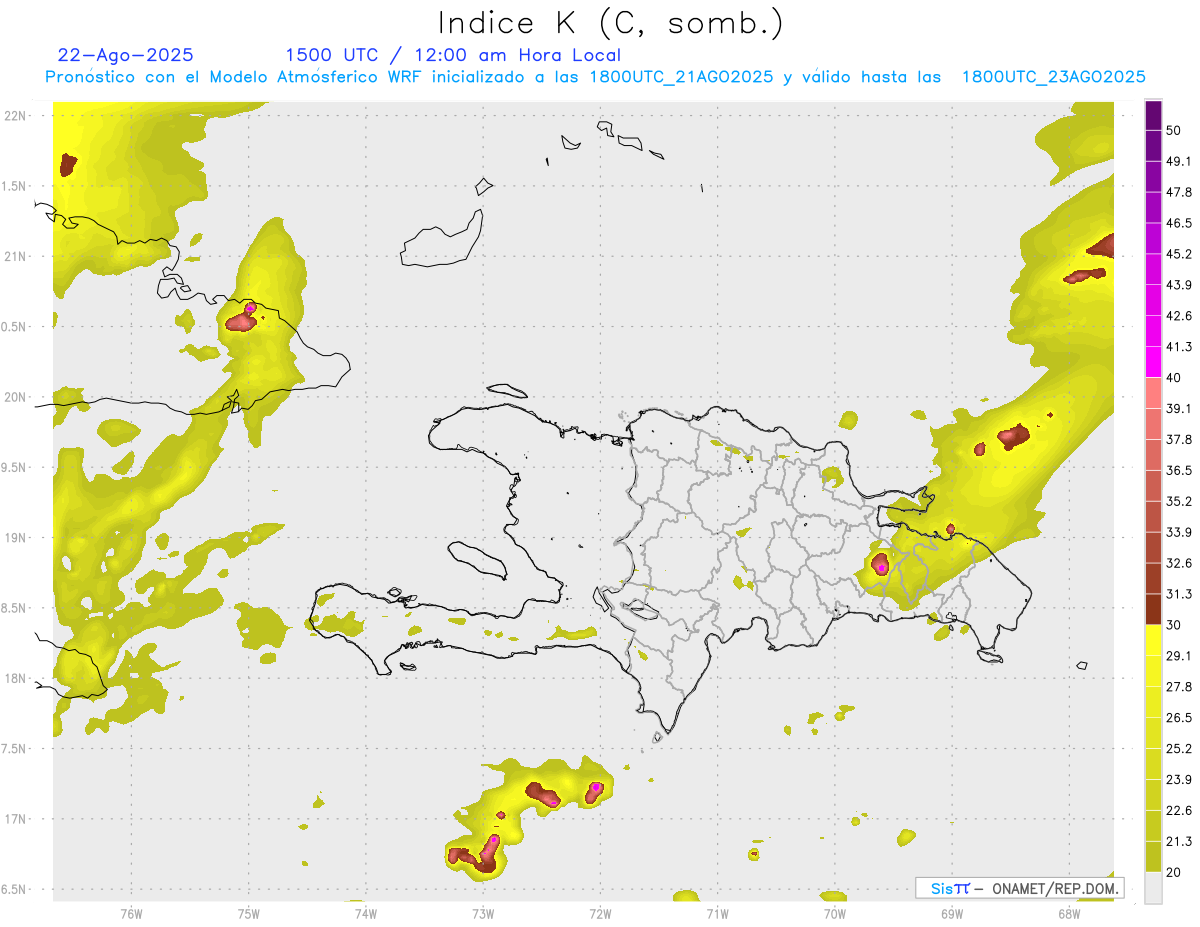Click the colorbar label '40'
Viewport: 1200px width, 927px height.
click(1174, 378)
